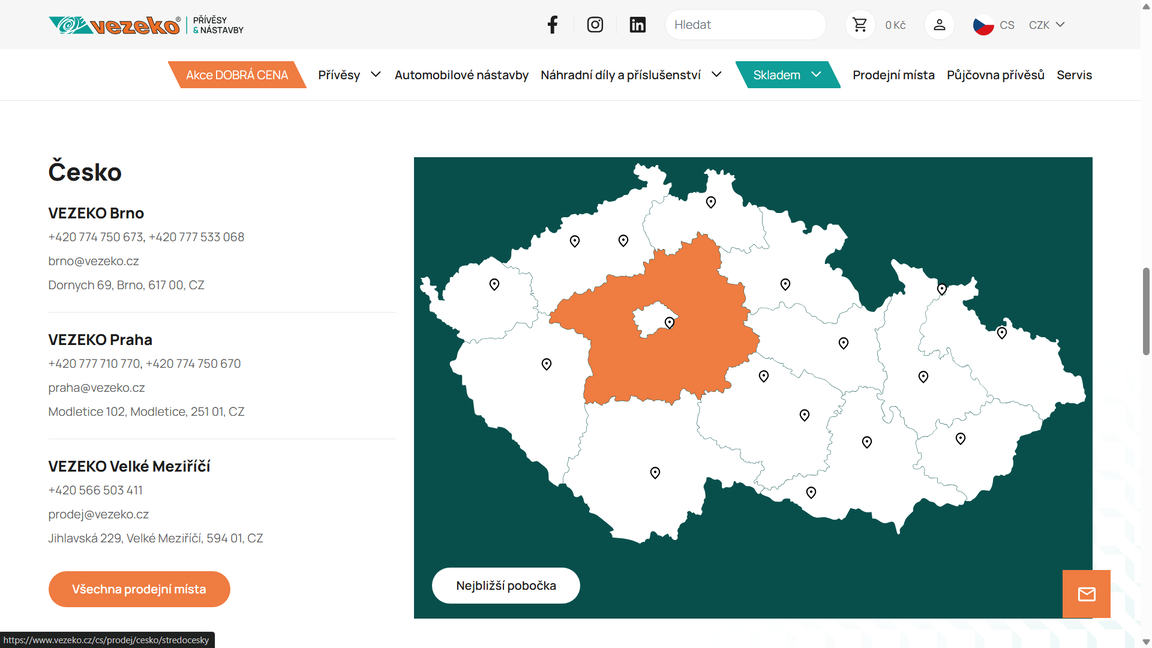Select the easternmost map pin in Silesia
The width and height of the screenshot is (1152, 648).
pyautogui.click(x=1001, y=333)
